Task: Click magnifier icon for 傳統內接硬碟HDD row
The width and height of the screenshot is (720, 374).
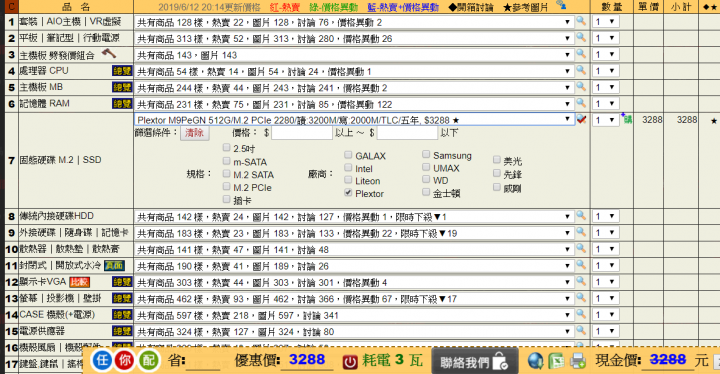Action: (581, 215)
